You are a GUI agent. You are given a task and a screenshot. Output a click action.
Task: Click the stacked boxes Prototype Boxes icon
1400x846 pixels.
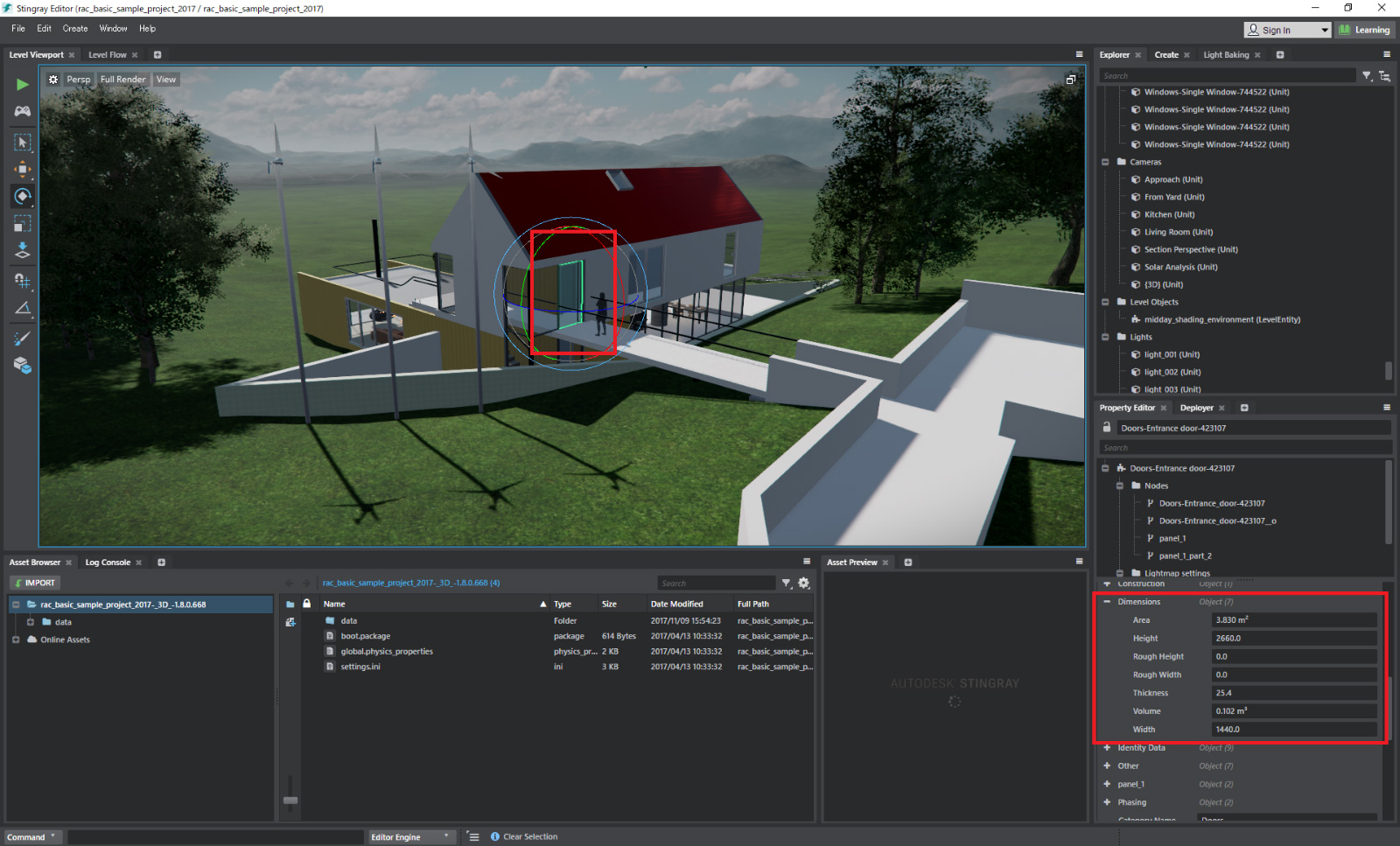pyautogui.click(x=23, y=366)
